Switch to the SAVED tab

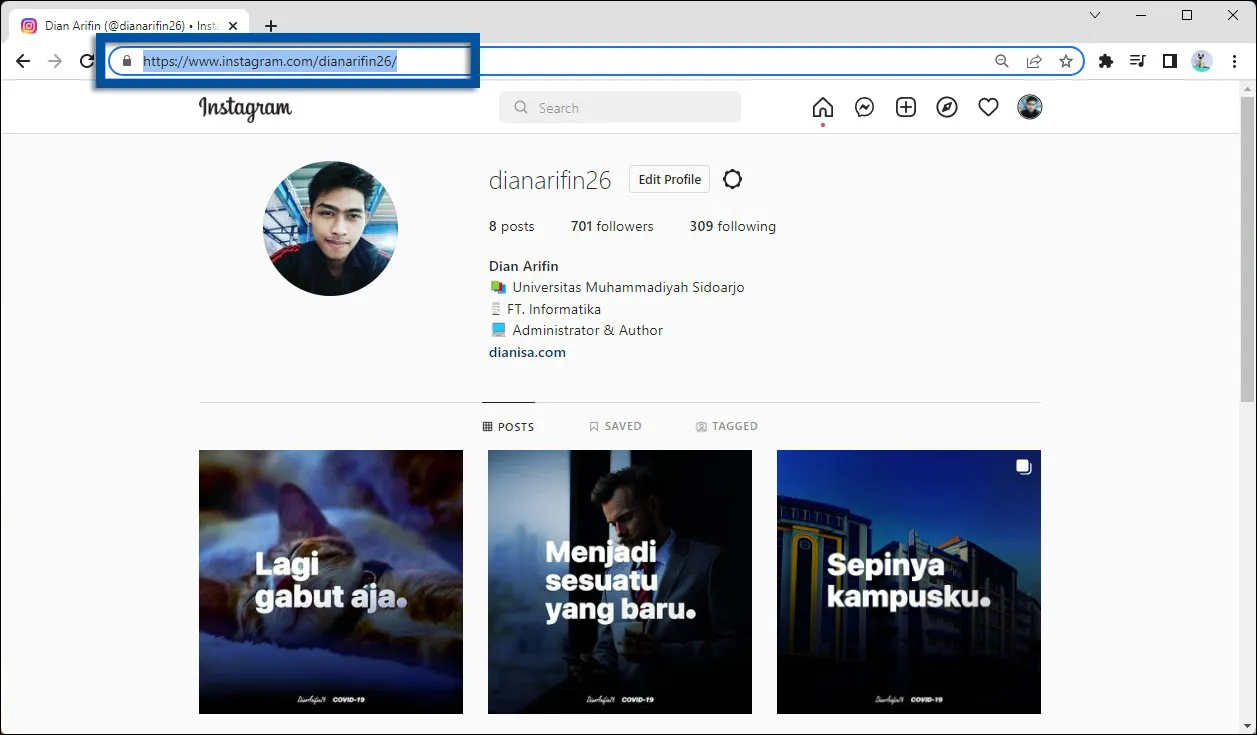pos(615,426)
